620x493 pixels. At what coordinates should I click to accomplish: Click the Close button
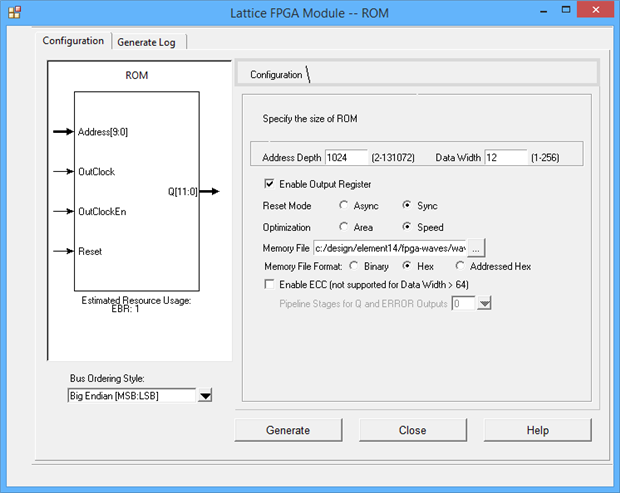(413, 430)
